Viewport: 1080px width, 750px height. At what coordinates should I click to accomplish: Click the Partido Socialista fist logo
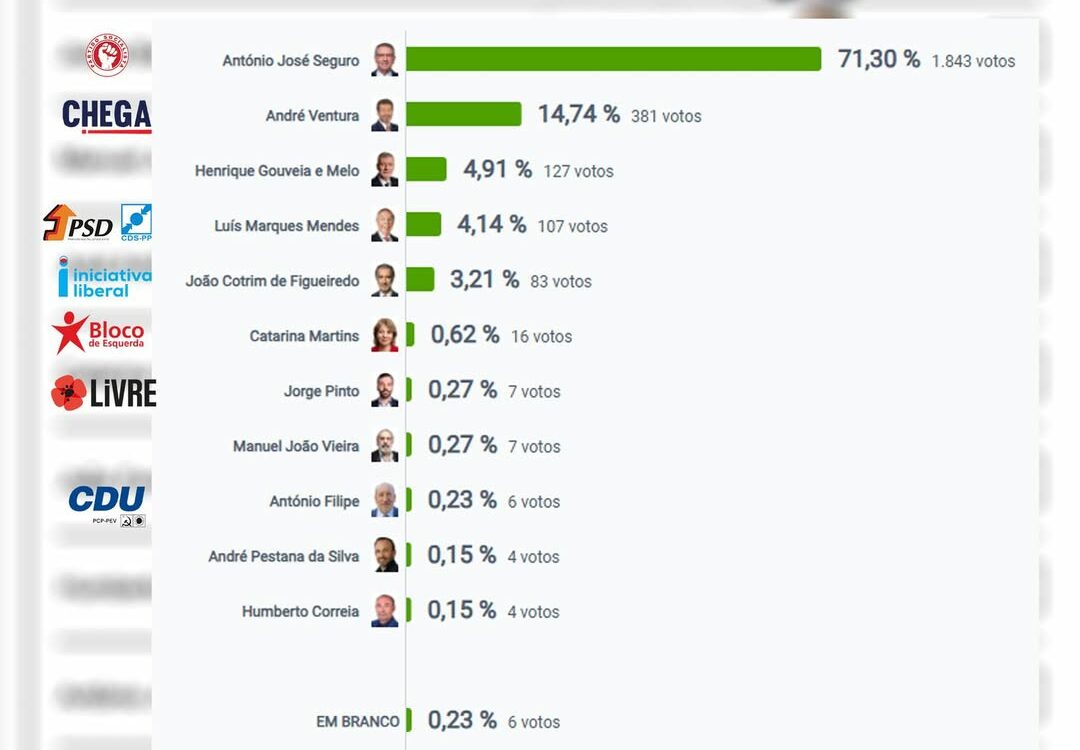(x=106, y=55)
